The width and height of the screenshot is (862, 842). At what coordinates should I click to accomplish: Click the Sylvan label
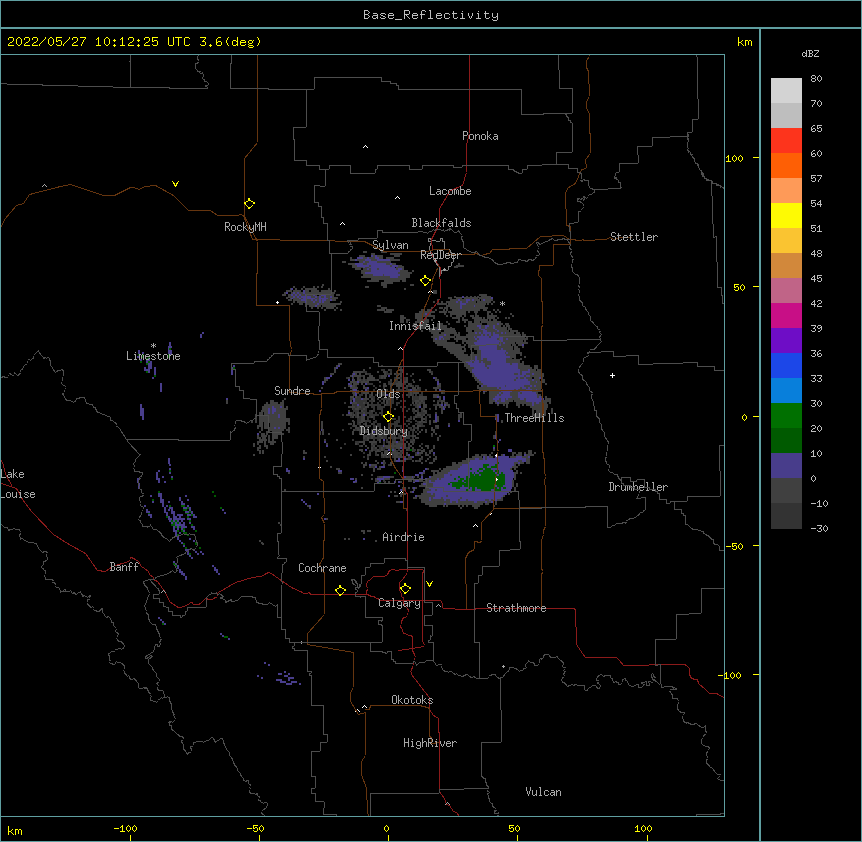point(390,245)
